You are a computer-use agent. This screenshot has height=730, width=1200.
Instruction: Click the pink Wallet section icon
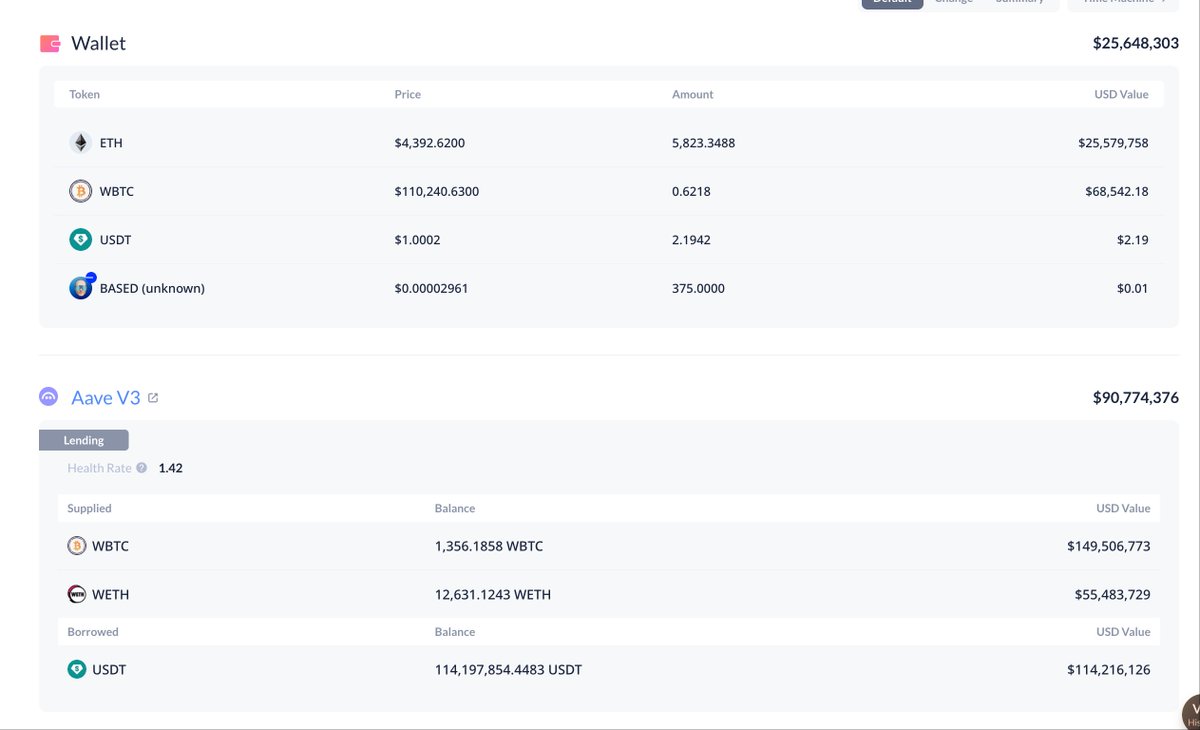[x=50, y=44]
